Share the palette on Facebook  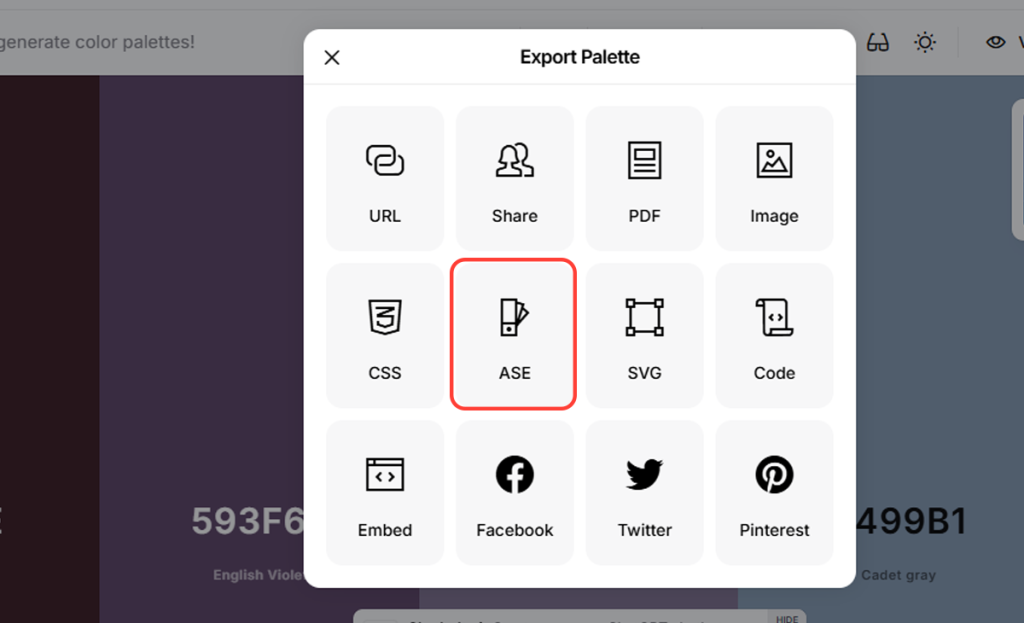515,492
